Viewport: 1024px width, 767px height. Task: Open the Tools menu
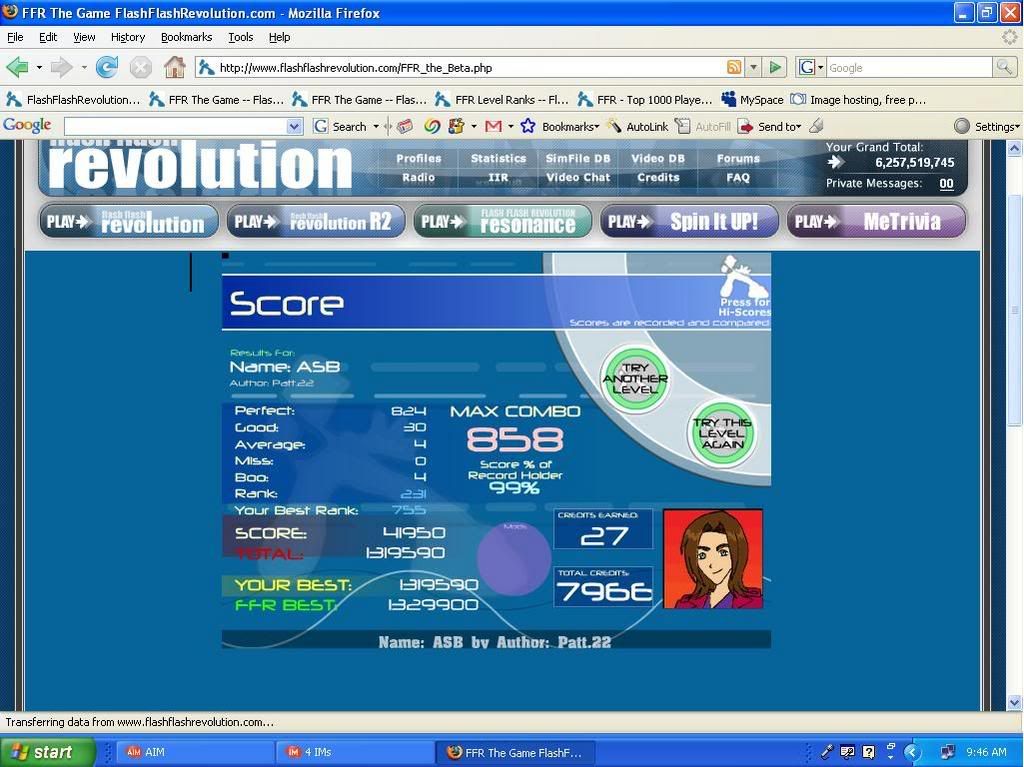point(241,37)
